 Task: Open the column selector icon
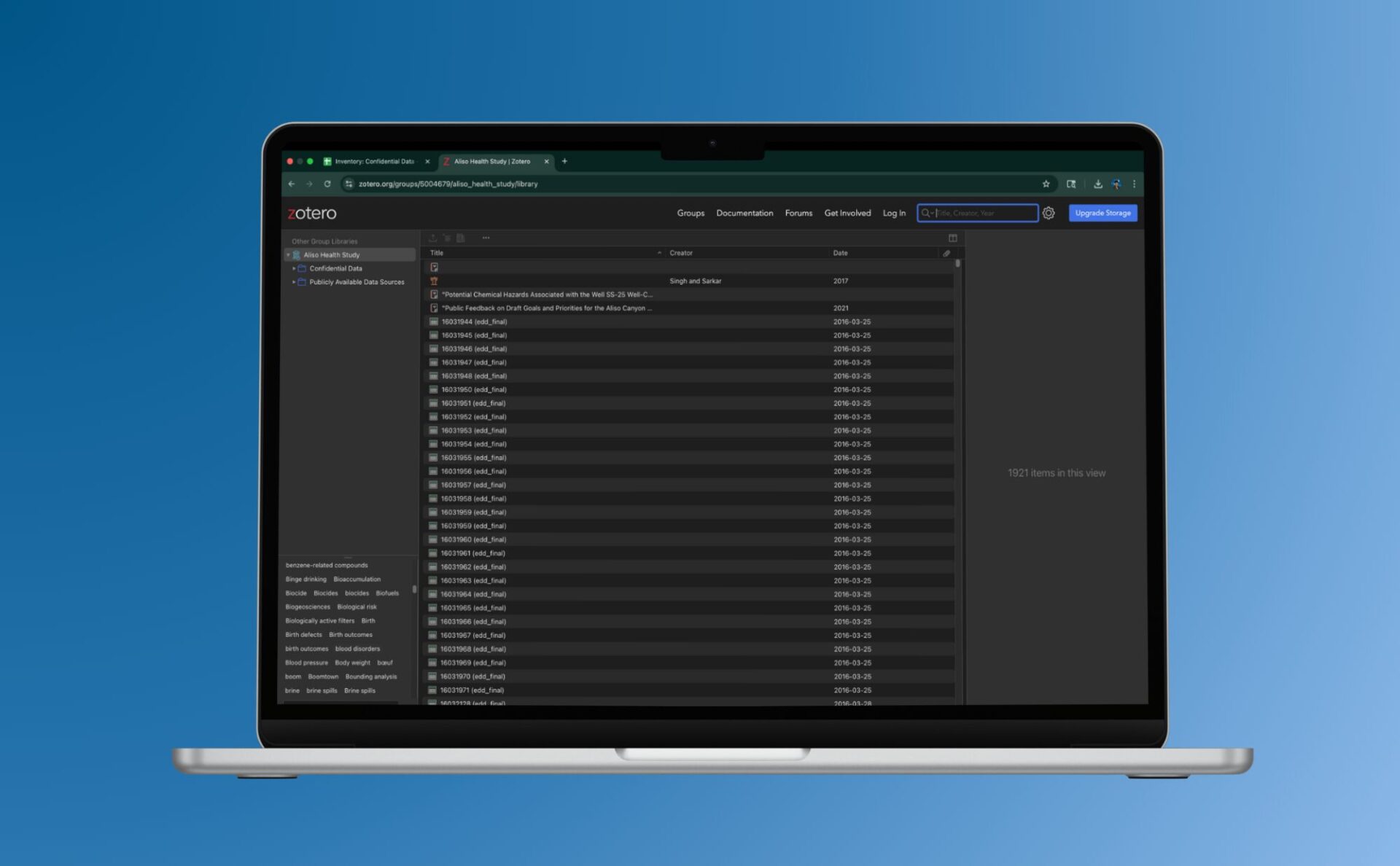coord(952,238)
